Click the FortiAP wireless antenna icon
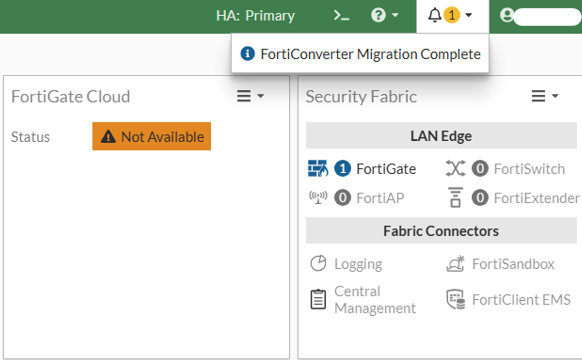Viewport: 582px width, 360px height. (318, 197)
